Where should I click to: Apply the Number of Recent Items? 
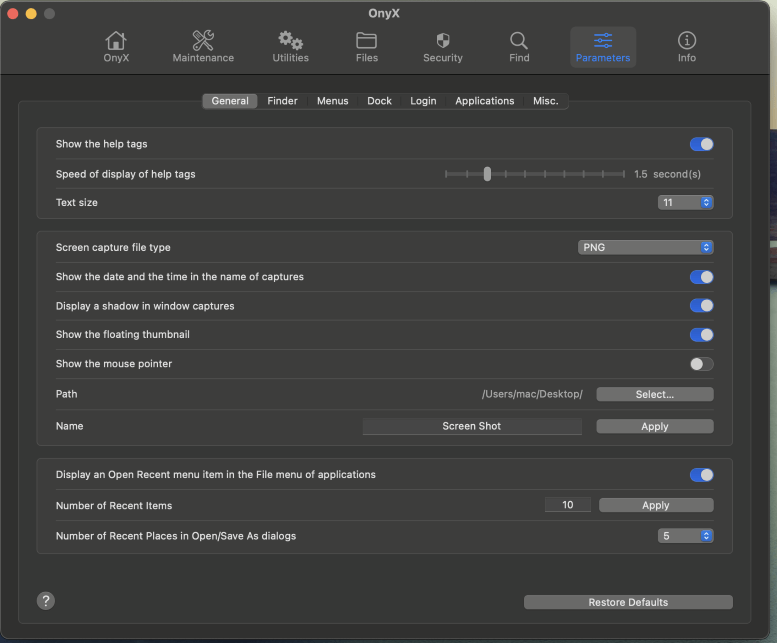point(656,505)
